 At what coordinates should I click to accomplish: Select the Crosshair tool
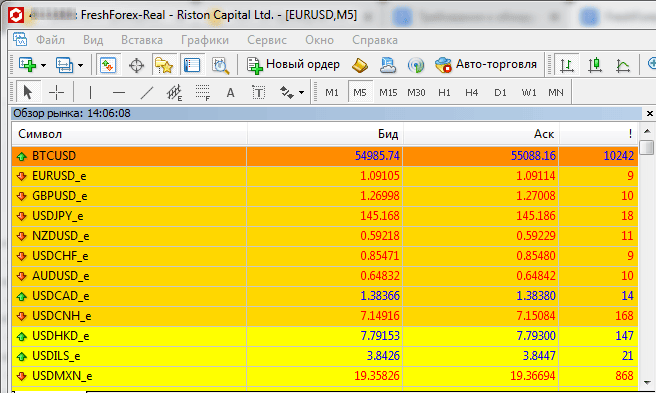56,92
